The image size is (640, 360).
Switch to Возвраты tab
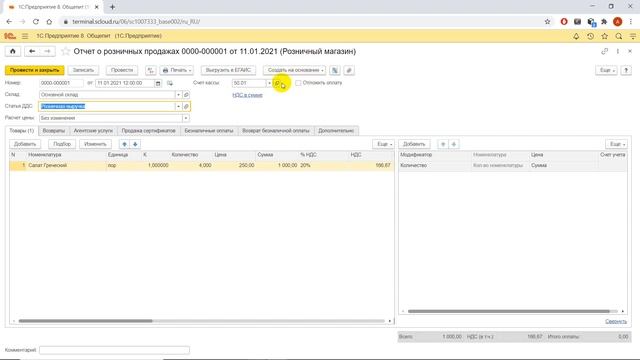pos(54,131)
